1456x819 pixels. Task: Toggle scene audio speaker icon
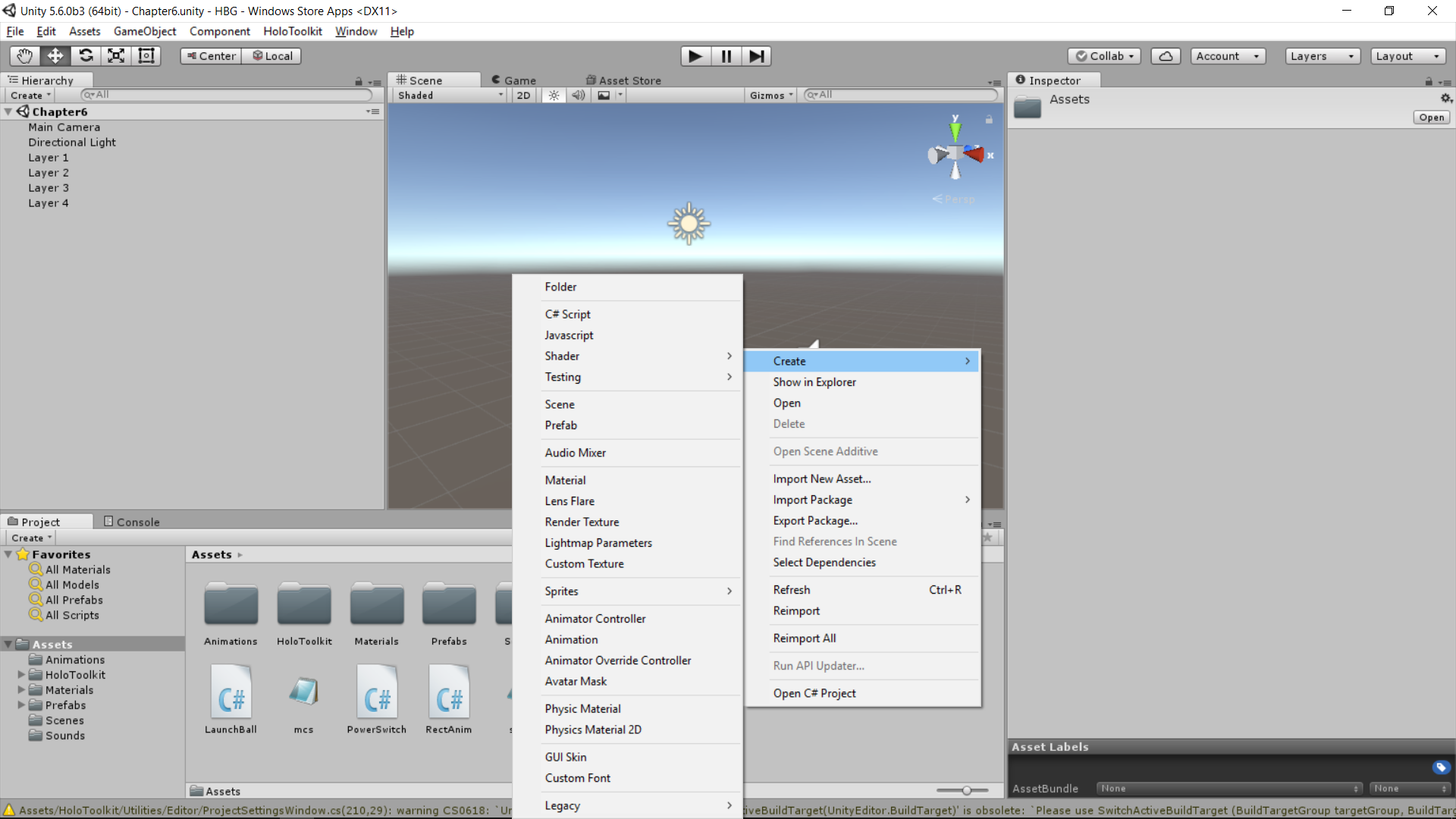coord(579,96)
